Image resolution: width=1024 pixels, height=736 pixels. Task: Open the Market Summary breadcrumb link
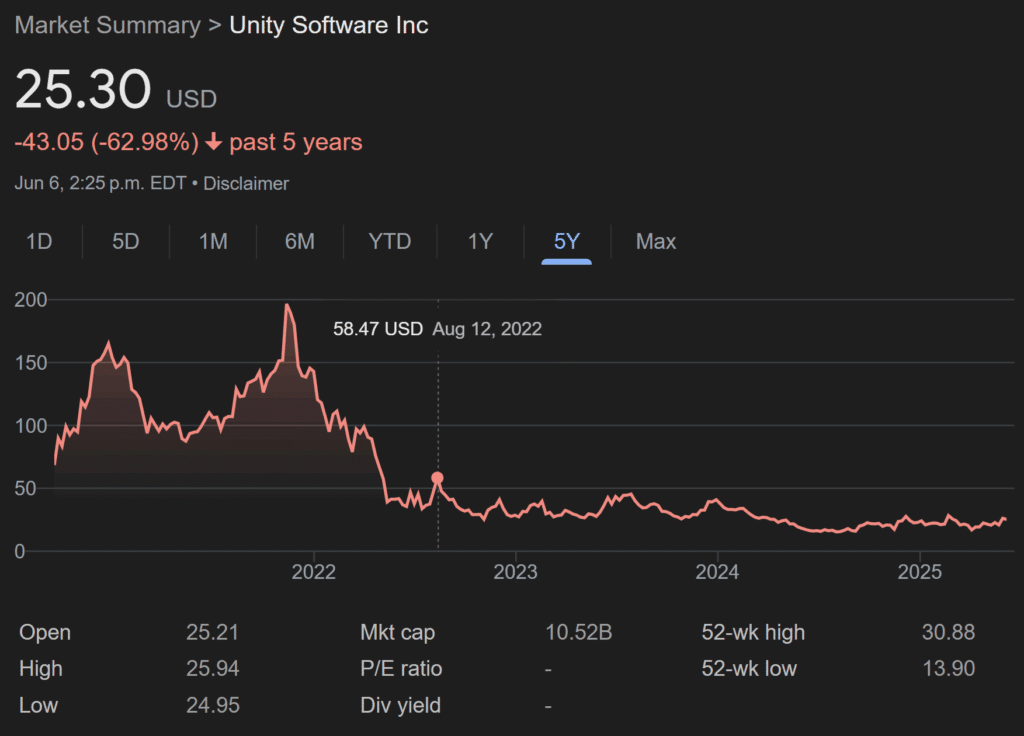tap(108, 25)
